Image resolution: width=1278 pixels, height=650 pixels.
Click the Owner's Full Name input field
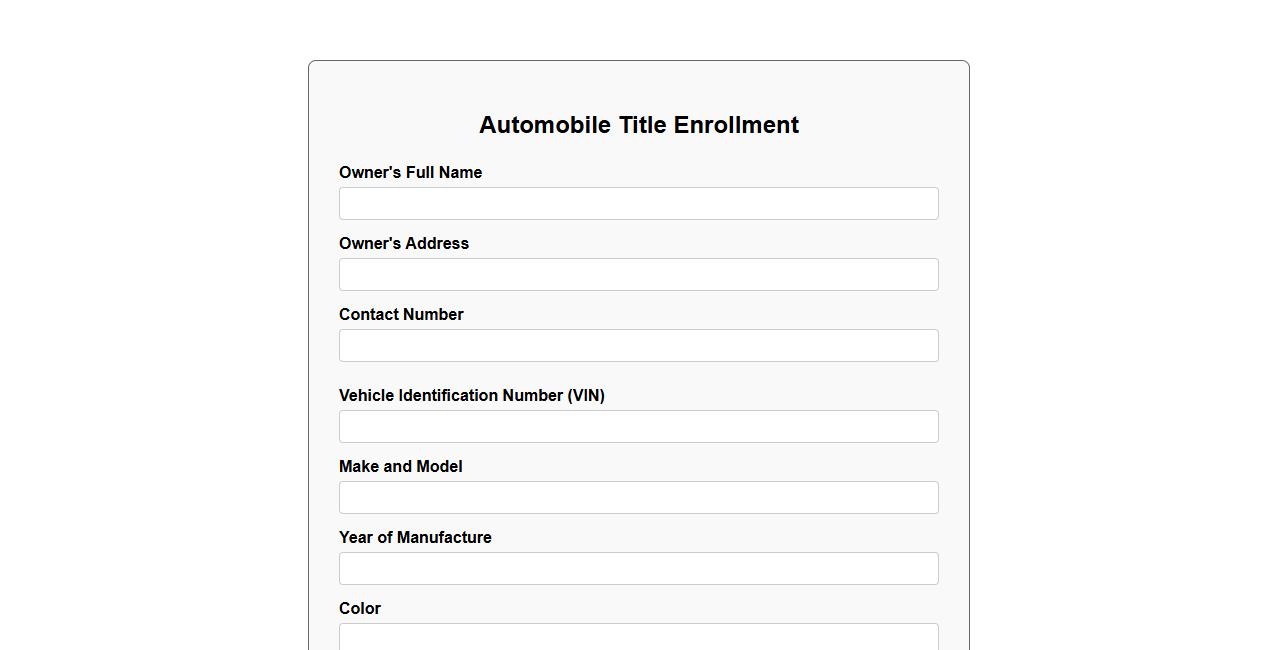tap(638, 204)
